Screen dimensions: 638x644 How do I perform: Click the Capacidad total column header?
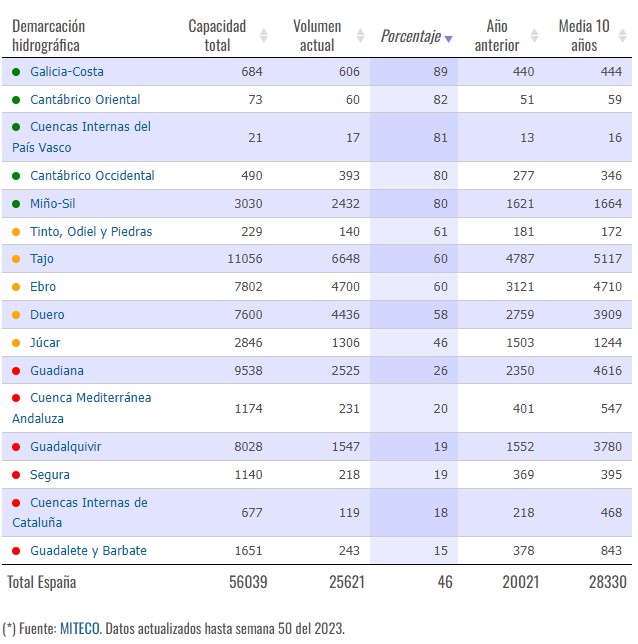click(x=217, y=36)
